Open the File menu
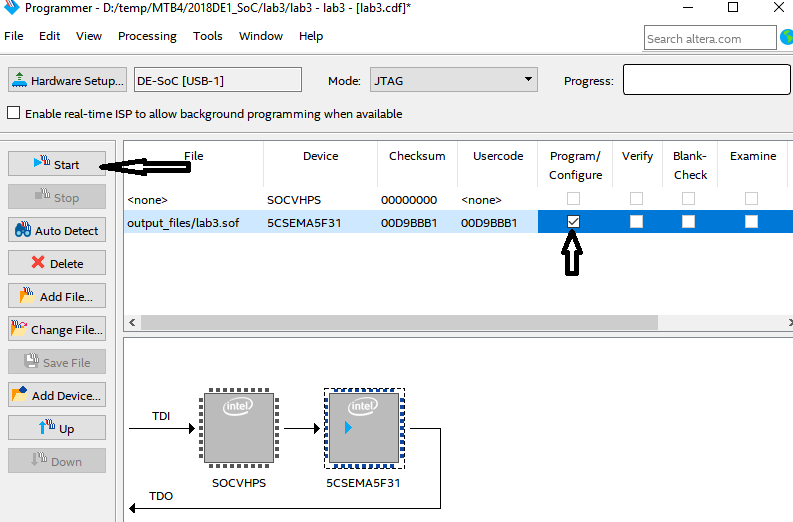793x522 pixels. pos(14,36)
